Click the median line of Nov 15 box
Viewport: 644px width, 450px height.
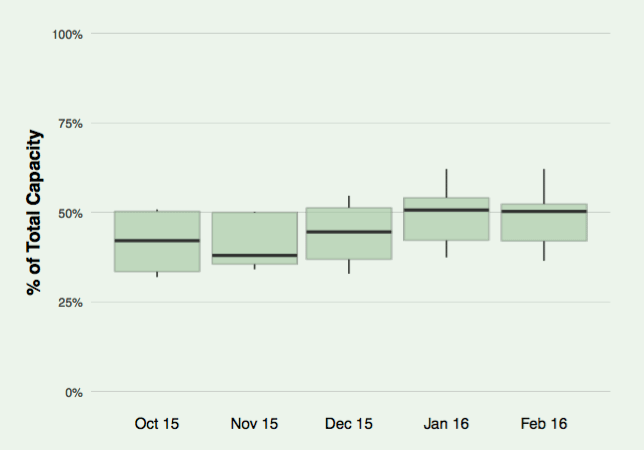[255, 255]
